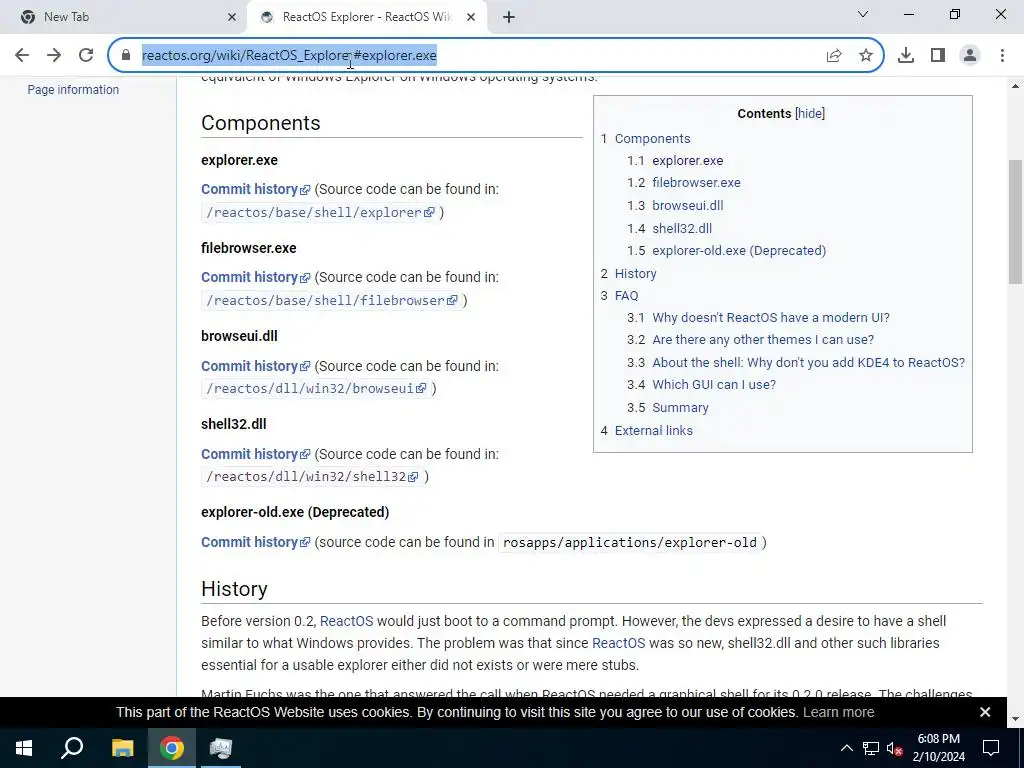View site information lock icon

(x=126, y=56)
